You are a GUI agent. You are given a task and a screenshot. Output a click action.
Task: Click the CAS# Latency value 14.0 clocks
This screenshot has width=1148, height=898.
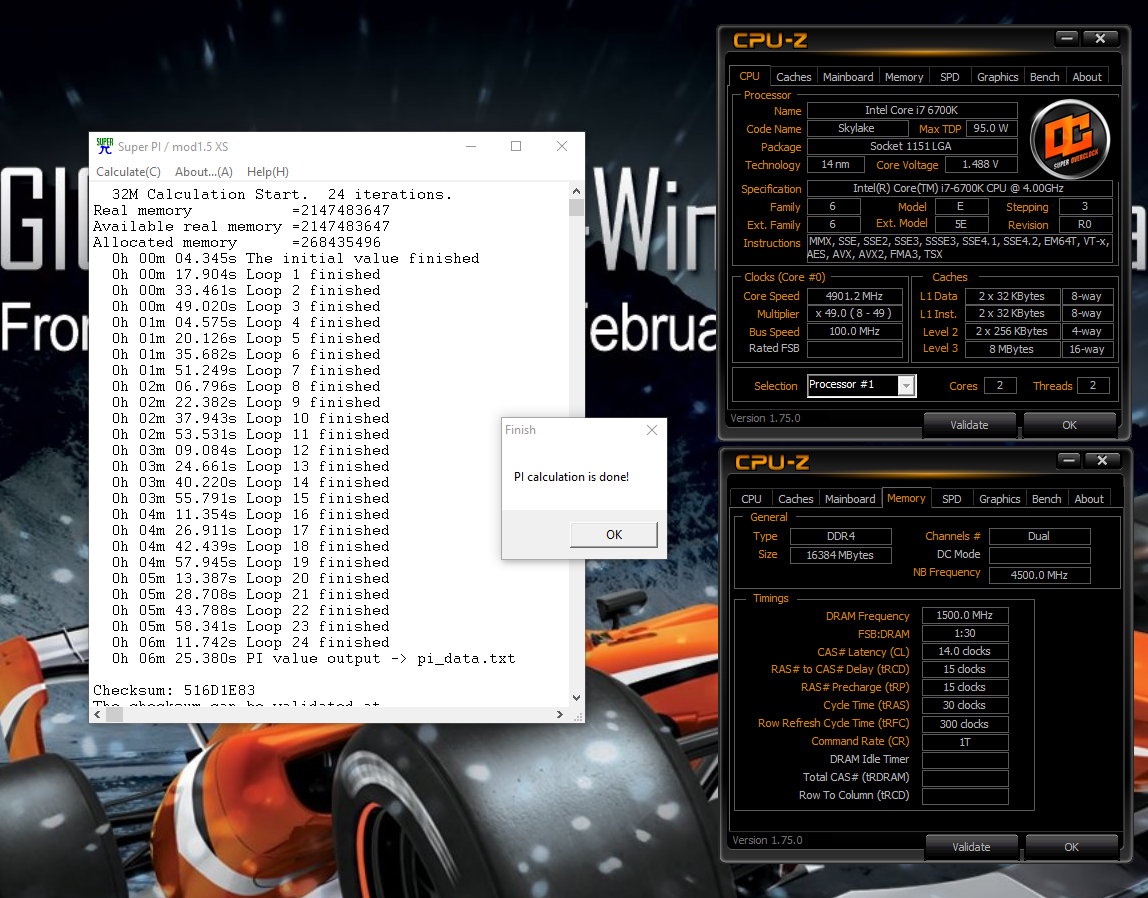pyautogui.click(x=964, y=651)
